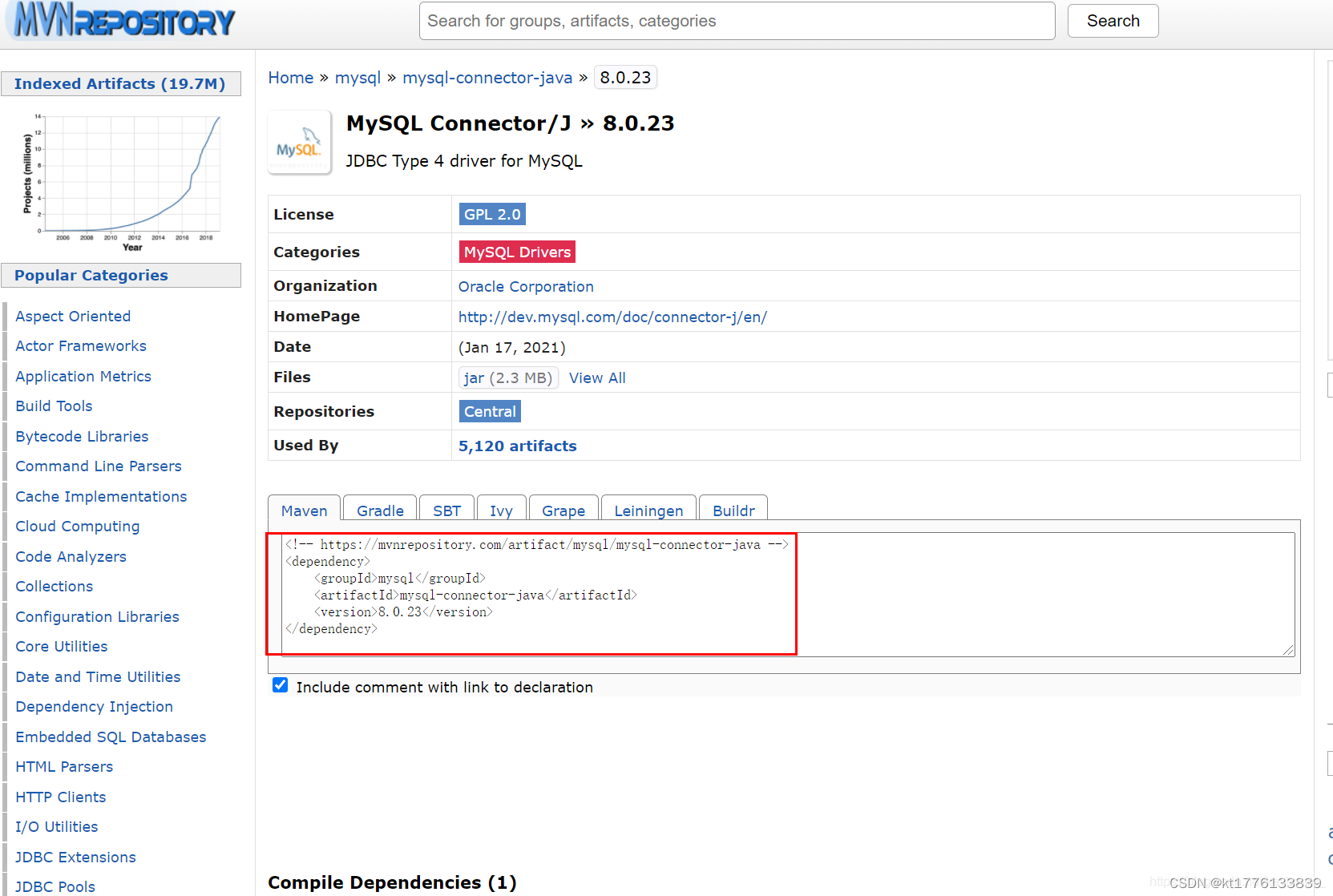Click Popular Categories header
The image size is (1333, 896).
(120, 275)
